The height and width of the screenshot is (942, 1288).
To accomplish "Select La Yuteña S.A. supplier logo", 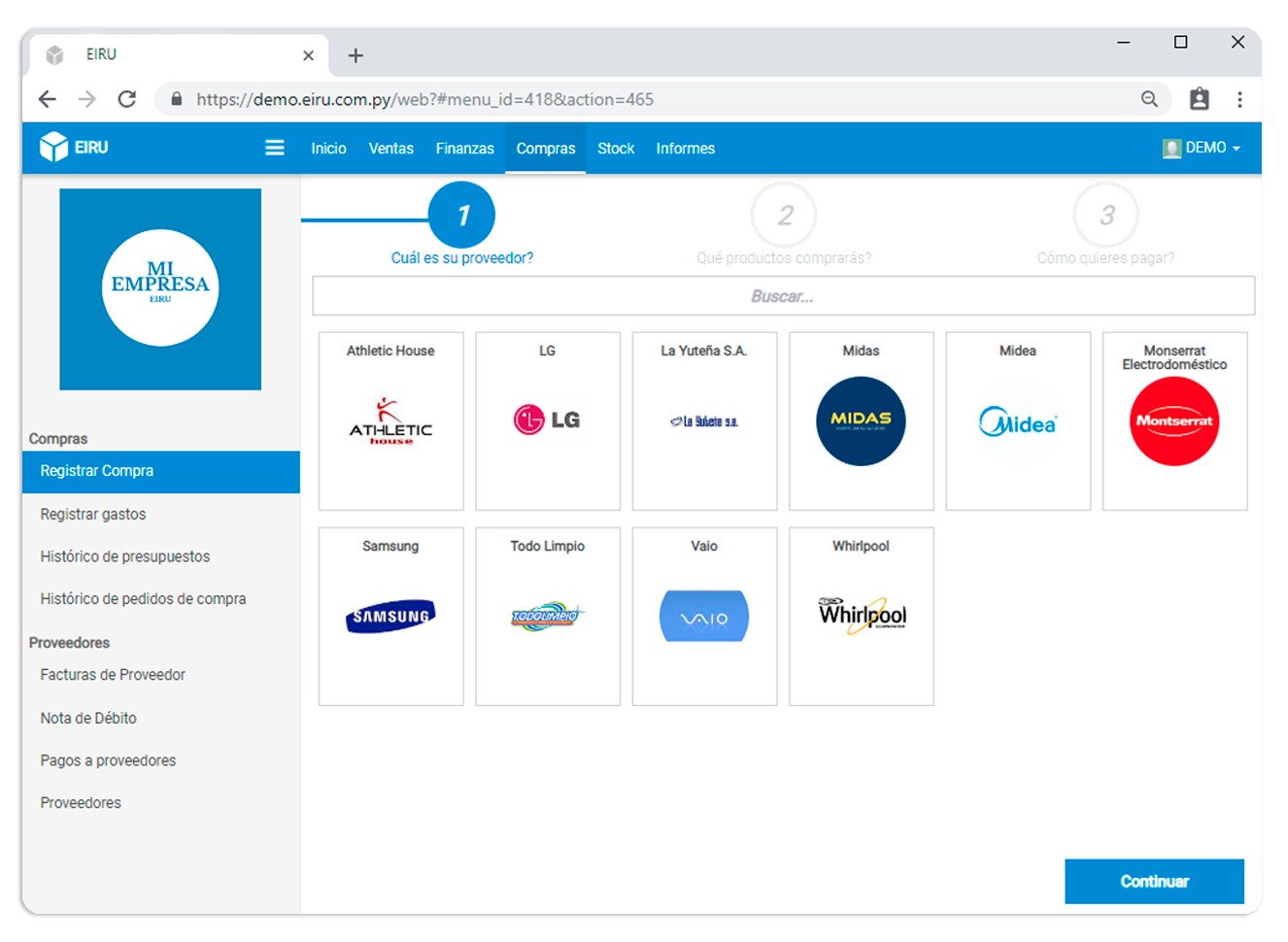I will pos(704,421).
